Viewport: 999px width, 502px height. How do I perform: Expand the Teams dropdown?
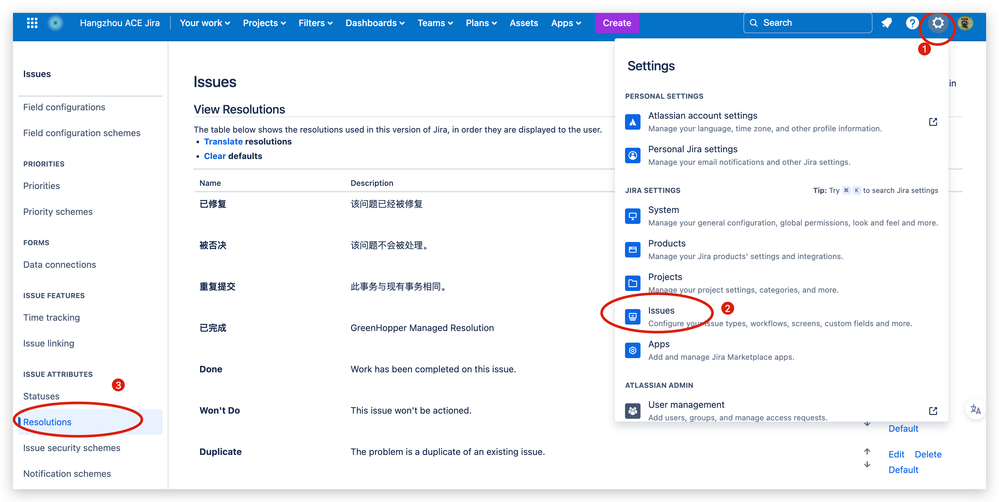coord(435,23)
